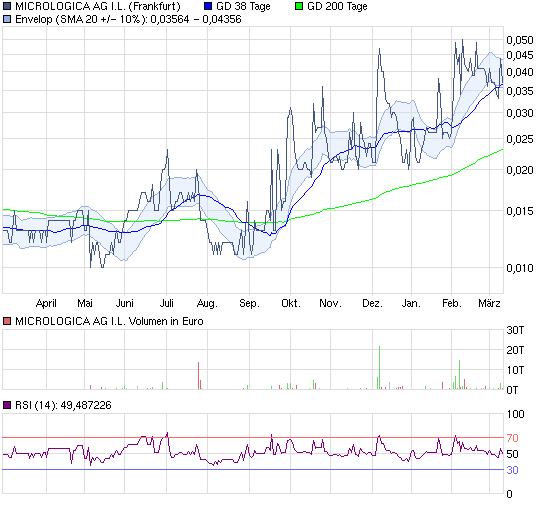
Task: Click the 0,050 price axis label
Action: point(520,40)
